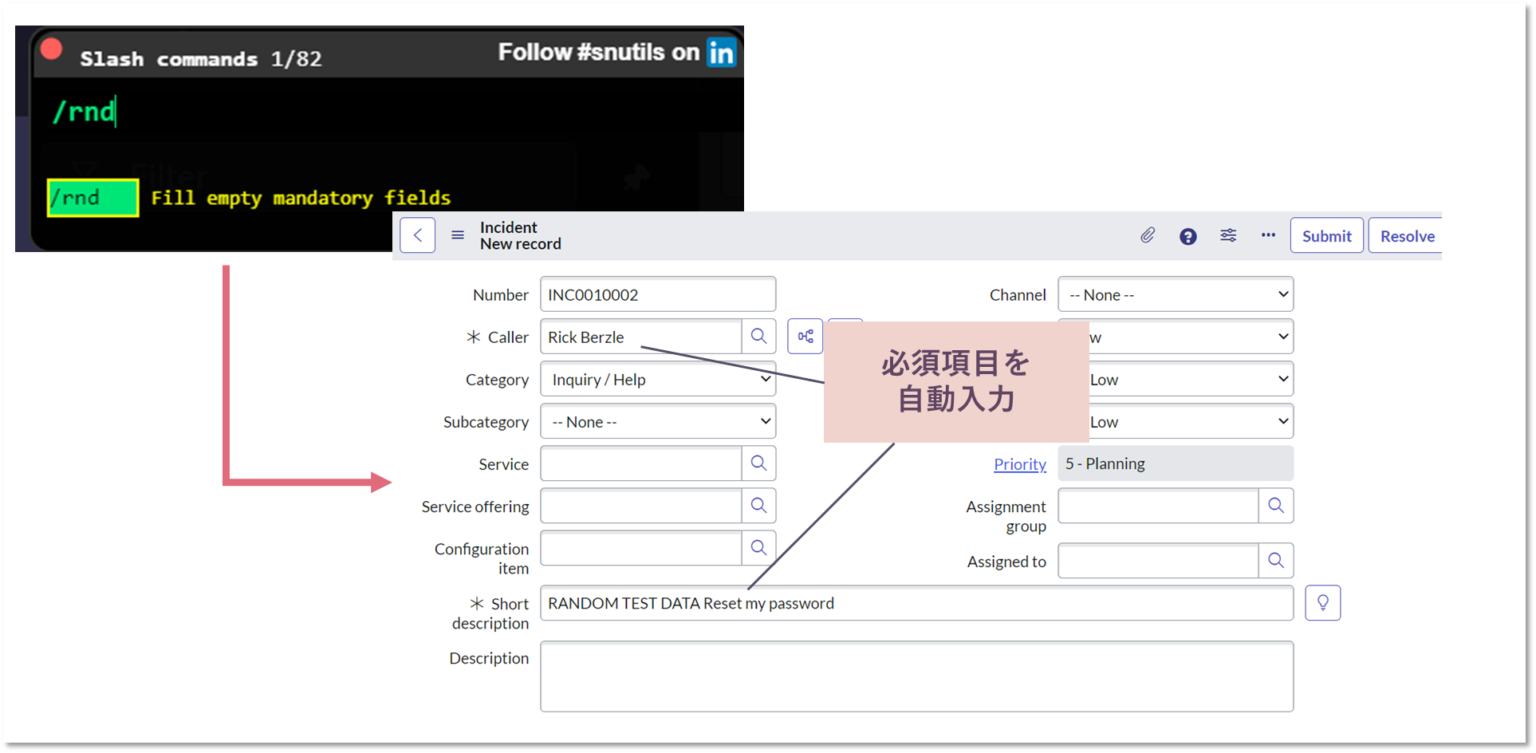The image size is (1536, 753).
Task: Open the Assigned to lookup magnifier
Action: coord(1277,560)
